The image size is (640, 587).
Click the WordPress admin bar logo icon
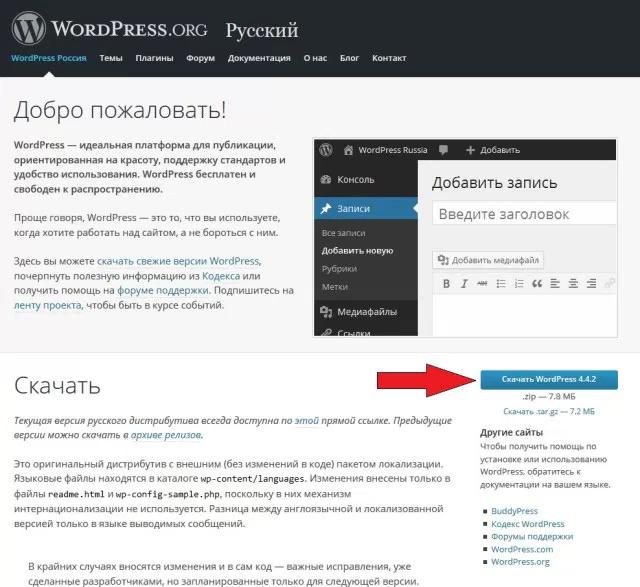click(x=326, y=150)
